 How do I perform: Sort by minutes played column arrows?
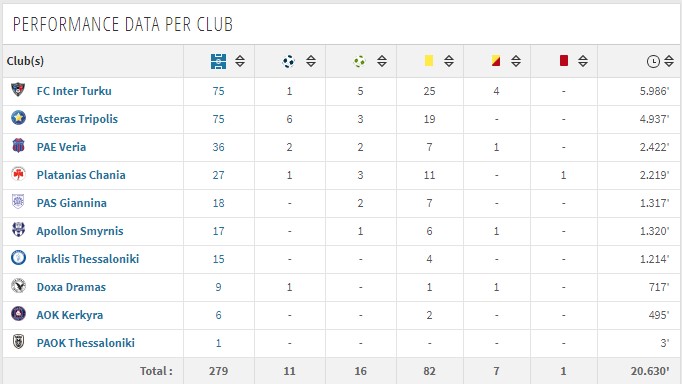(x=669, y=61)
